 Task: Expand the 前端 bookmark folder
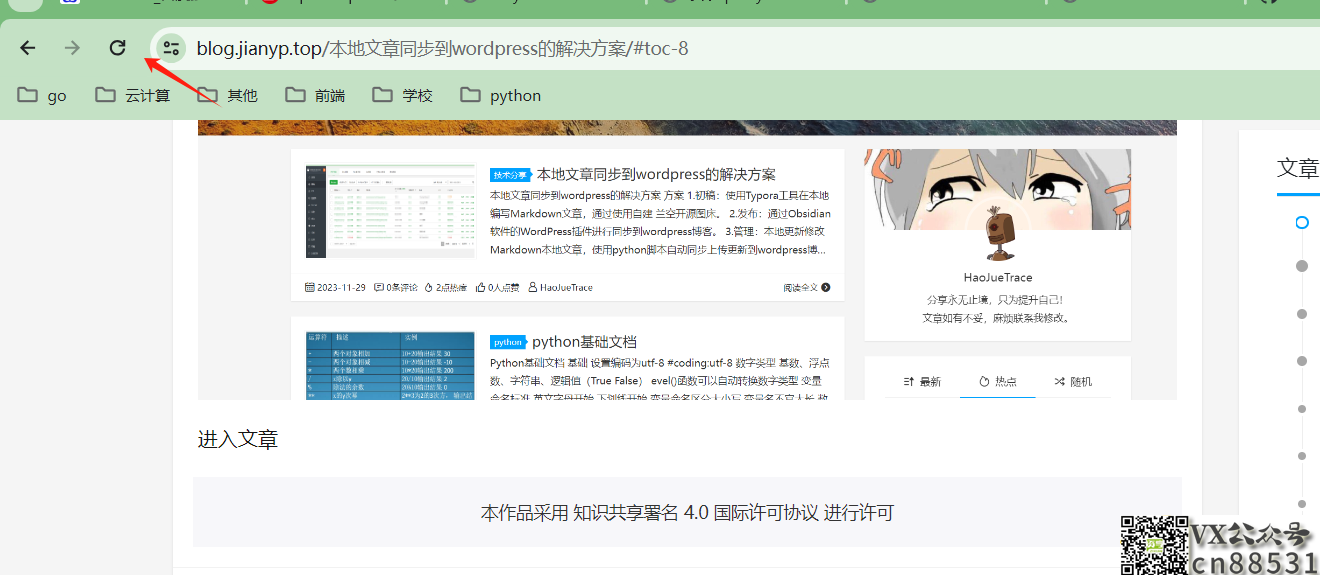coord(315,95)
